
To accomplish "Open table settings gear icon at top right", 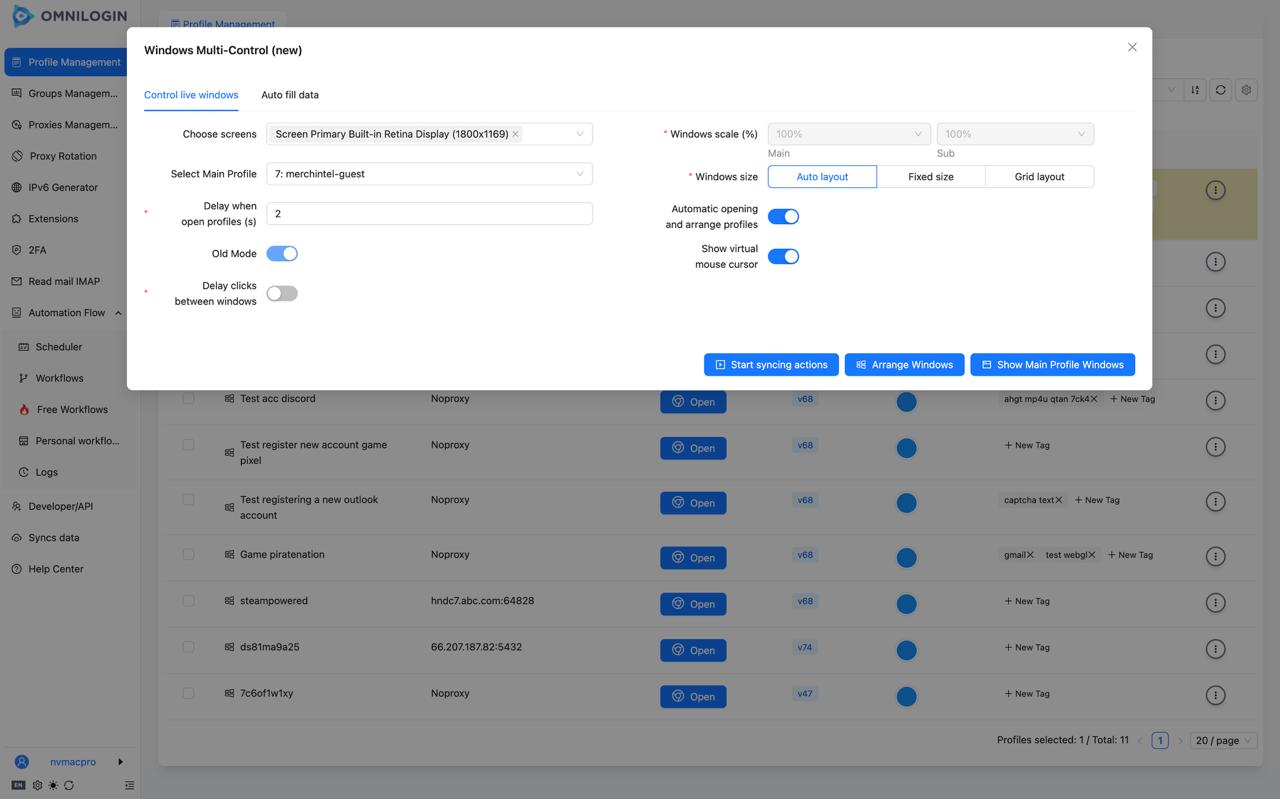I will (1246, 90).
